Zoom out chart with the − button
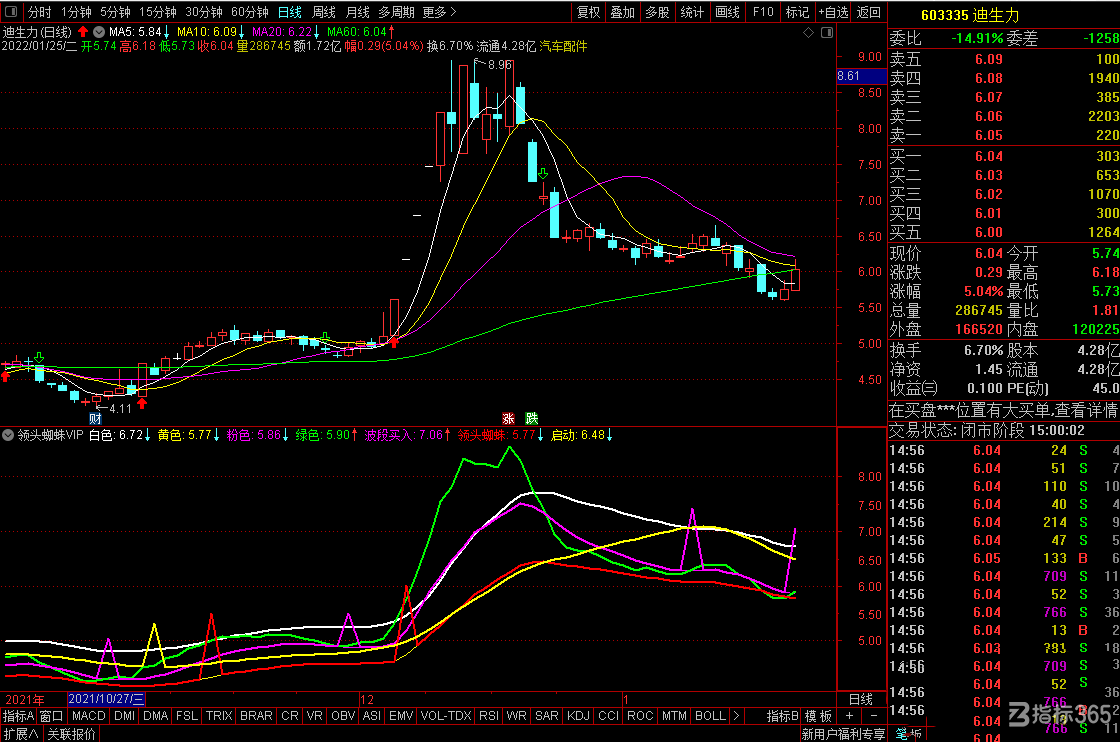The height and width of the screenshot is (742, 1120). point(874,716)
